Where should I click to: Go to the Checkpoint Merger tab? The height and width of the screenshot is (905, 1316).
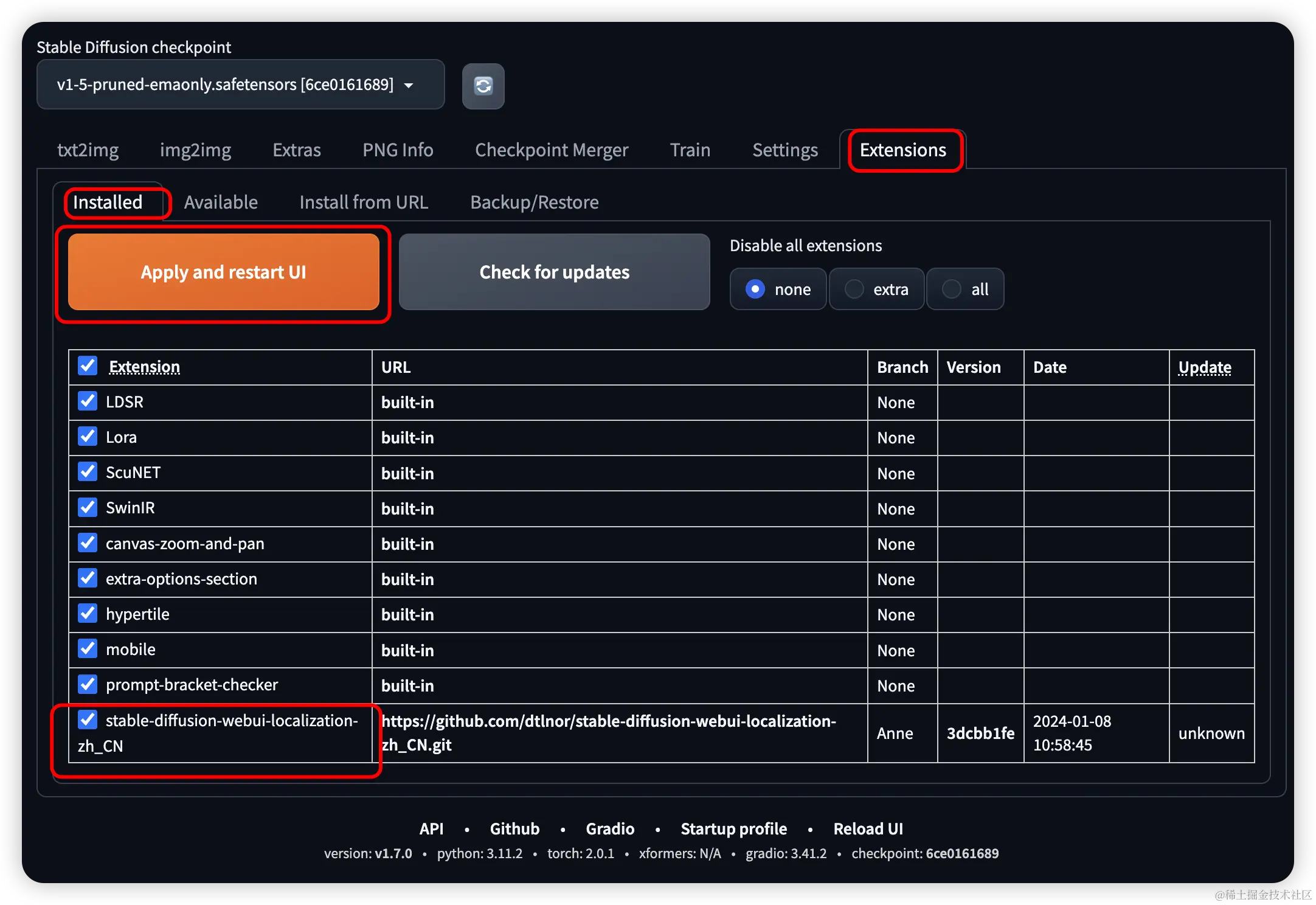(x=552, y=150)
